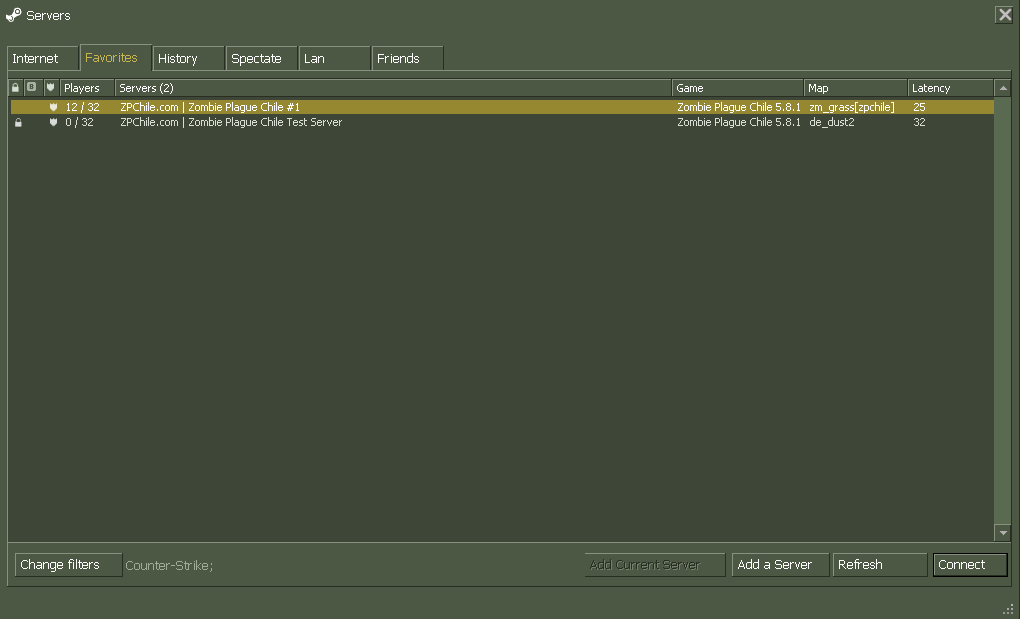Connect to the selected server
Viewport: 1020px width, 619px height.
(x=970, y=564)
